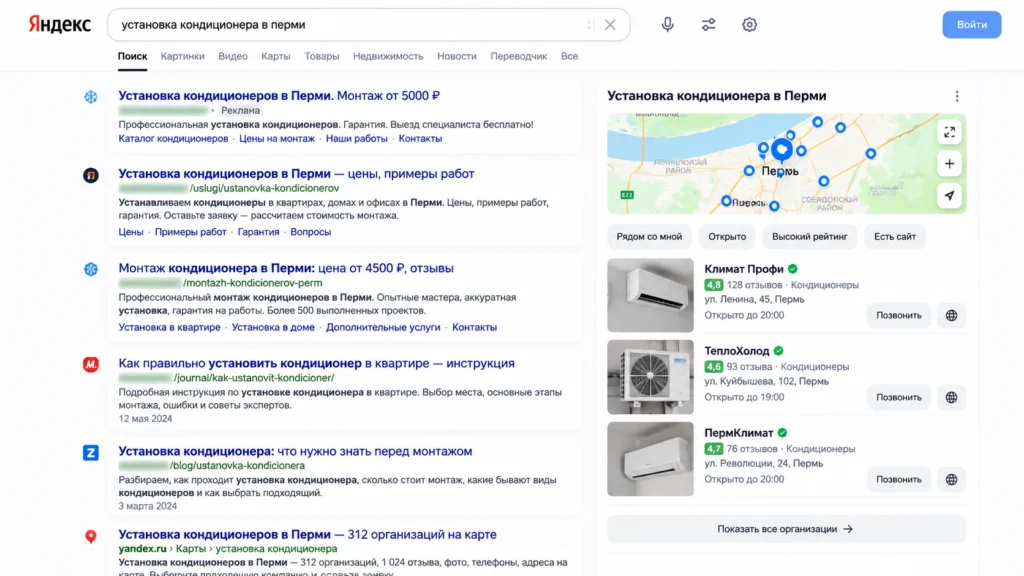The image size is (1024, 576).
Task: Open search filters slider icon
Action: [709, 25]
